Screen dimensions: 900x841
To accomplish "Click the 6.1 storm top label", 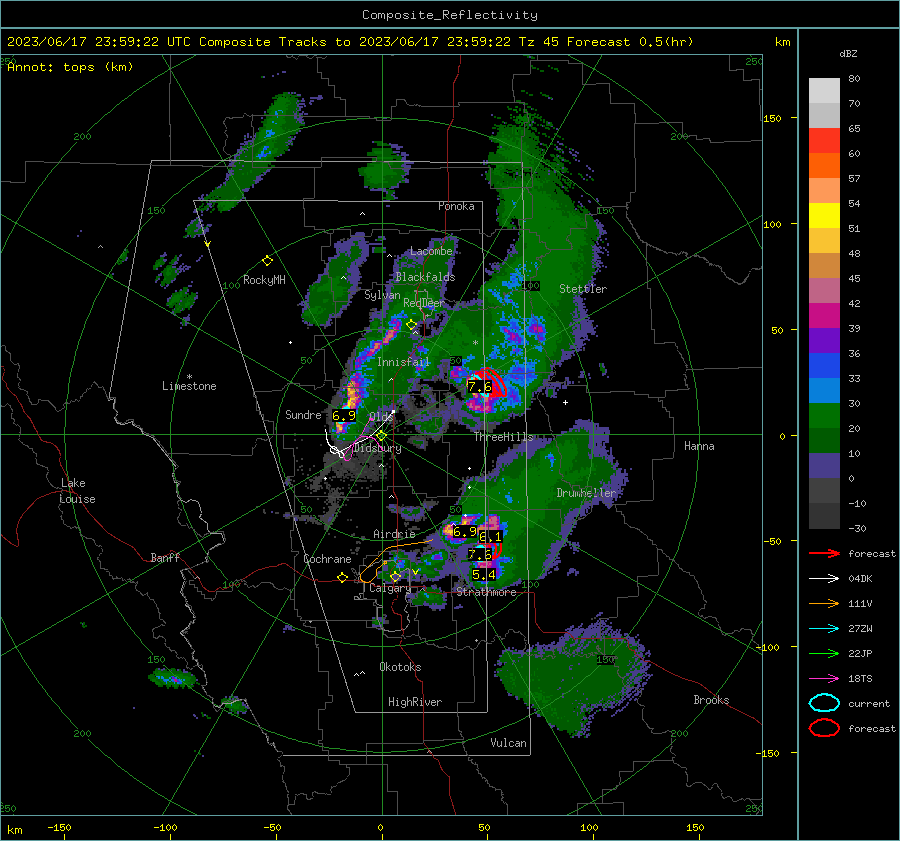I will point(491,537).
